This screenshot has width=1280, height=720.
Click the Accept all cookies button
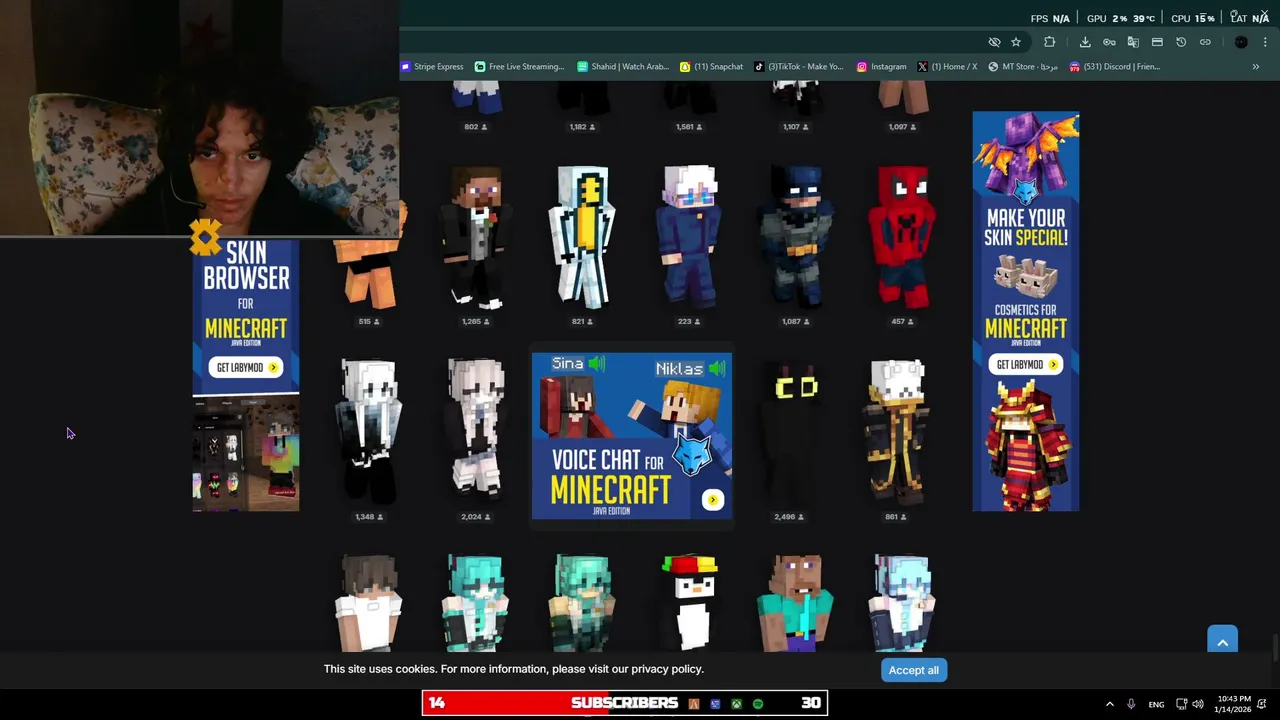(x=914, y=670)
